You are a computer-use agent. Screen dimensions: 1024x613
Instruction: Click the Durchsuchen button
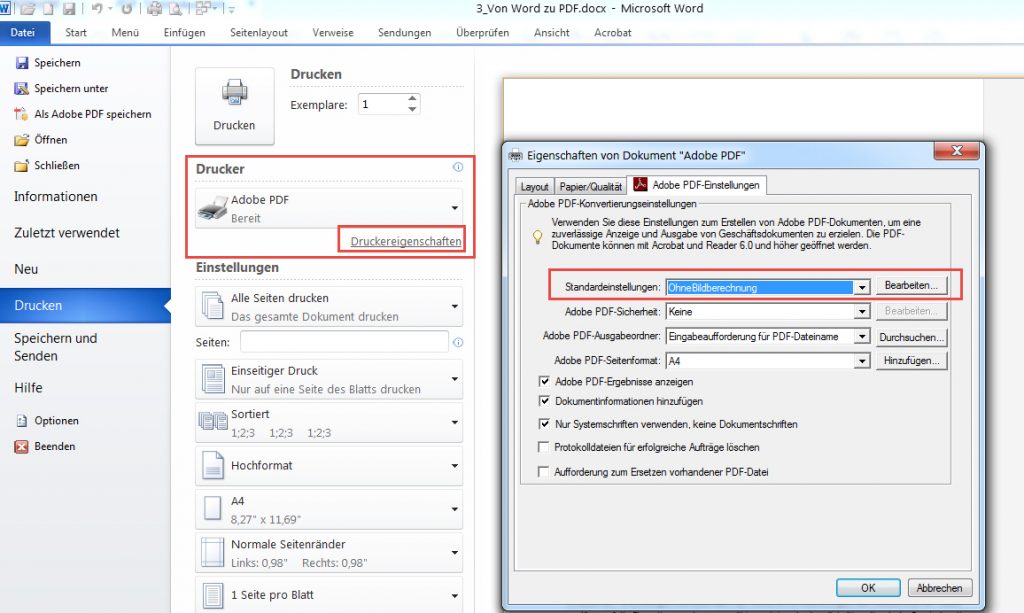tap(912, 337)
